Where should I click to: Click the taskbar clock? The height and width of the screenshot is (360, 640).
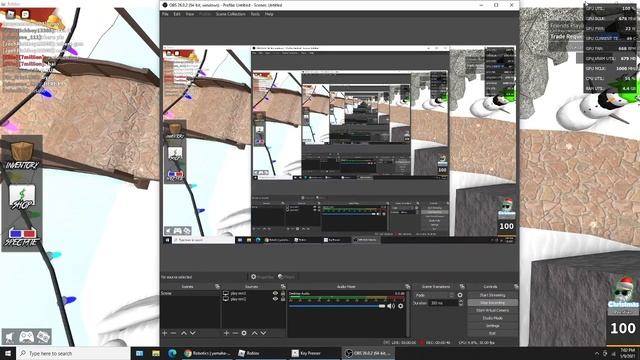(628, 353)
